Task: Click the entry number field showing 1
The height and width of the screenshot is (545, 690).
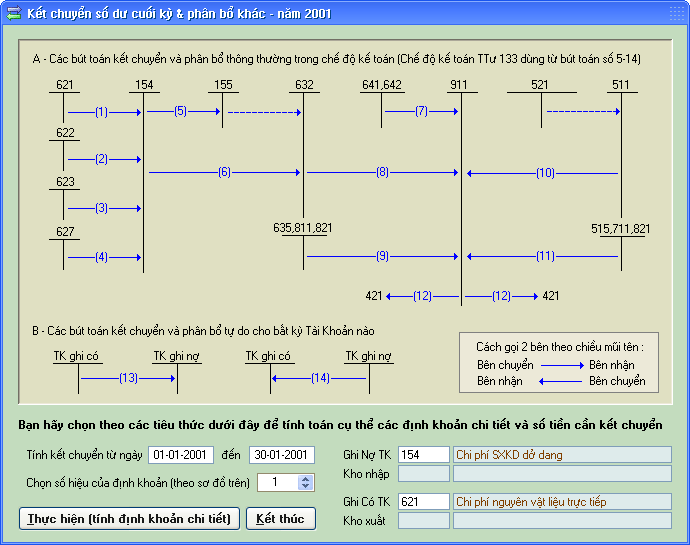Action: pos(277,482)
